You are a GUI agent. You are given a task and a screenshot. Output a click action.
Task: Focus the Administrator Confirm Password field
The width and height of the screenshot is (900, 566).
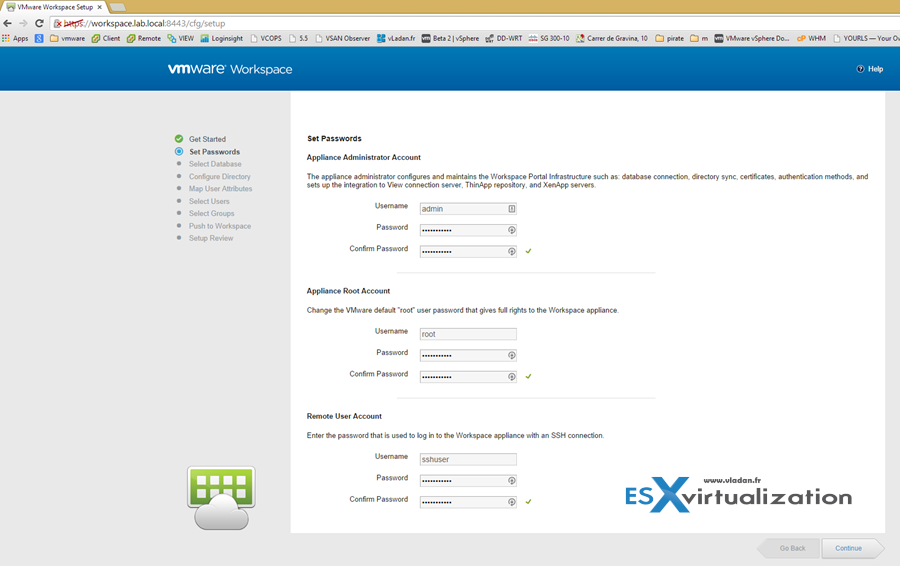point(468,251)
